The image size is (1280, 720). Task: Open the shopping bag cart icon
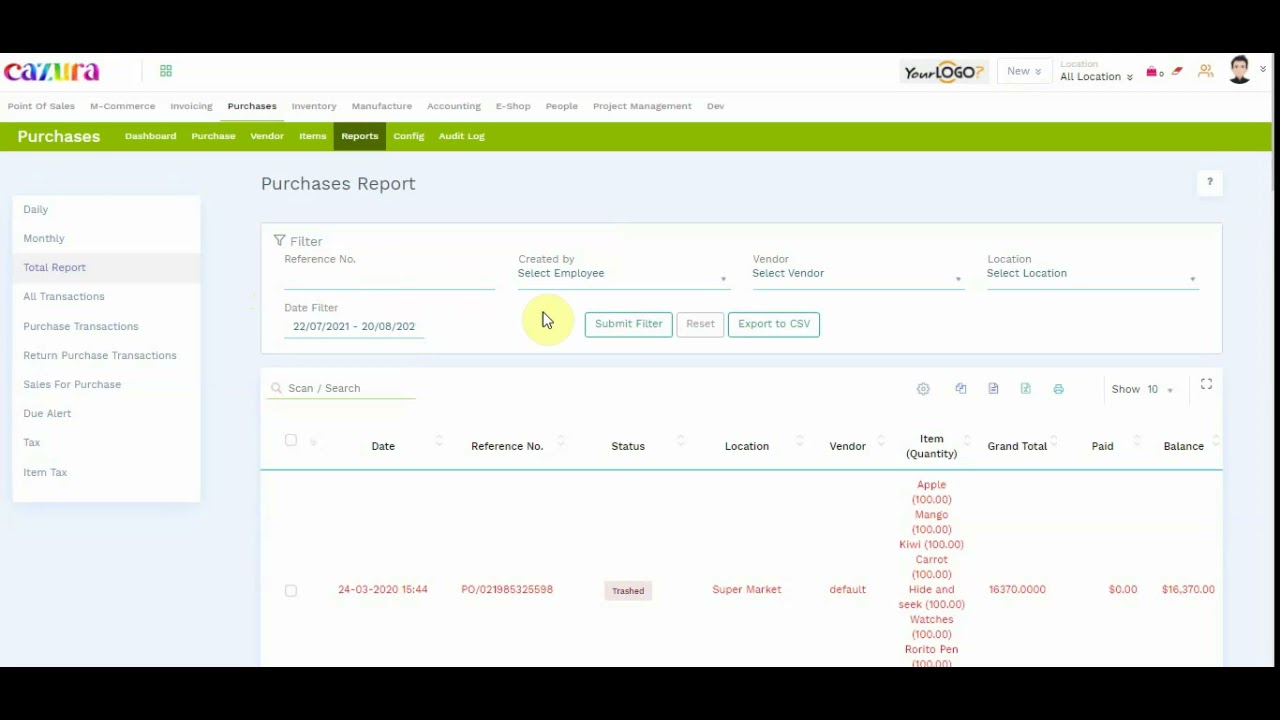pos(1152,72)
